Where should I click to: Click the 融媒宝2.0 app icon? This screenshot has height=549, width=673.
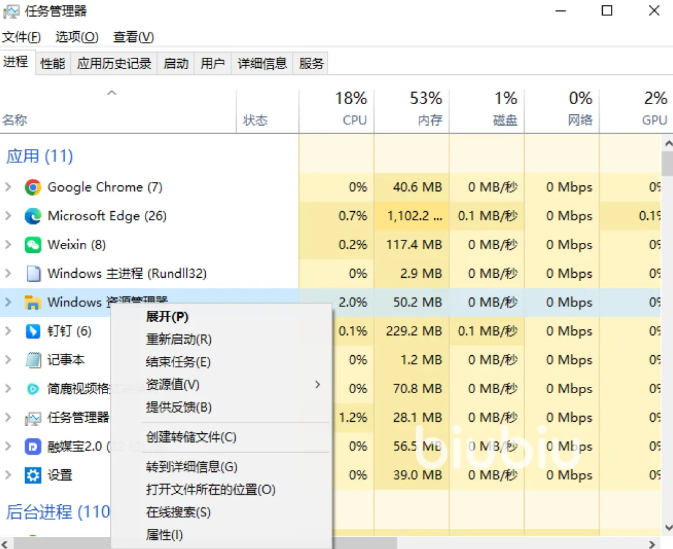[x=33, y=446]
